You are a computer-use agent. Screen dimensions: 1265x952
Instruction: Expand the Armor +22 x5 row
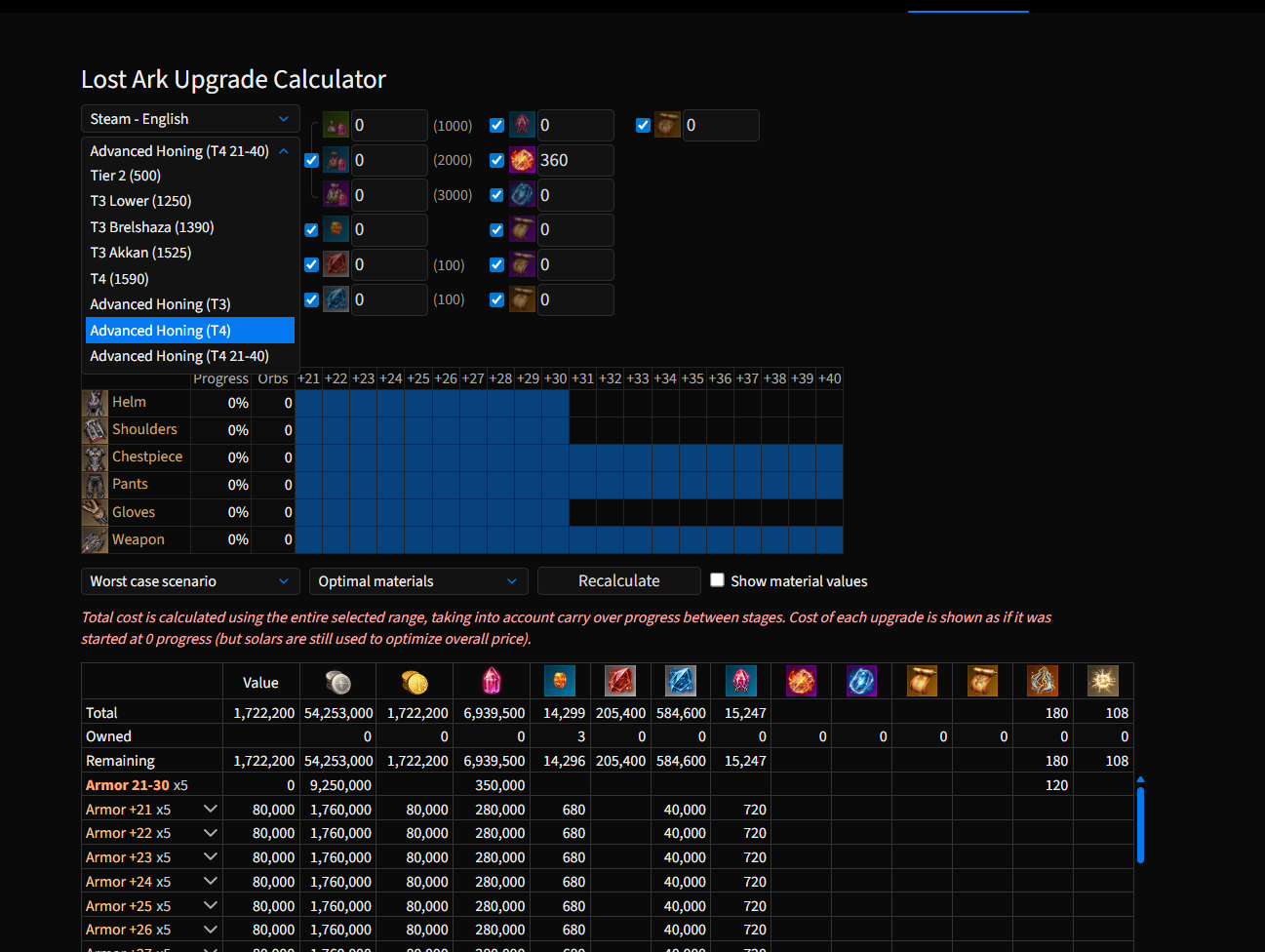(x=210, y=833)
